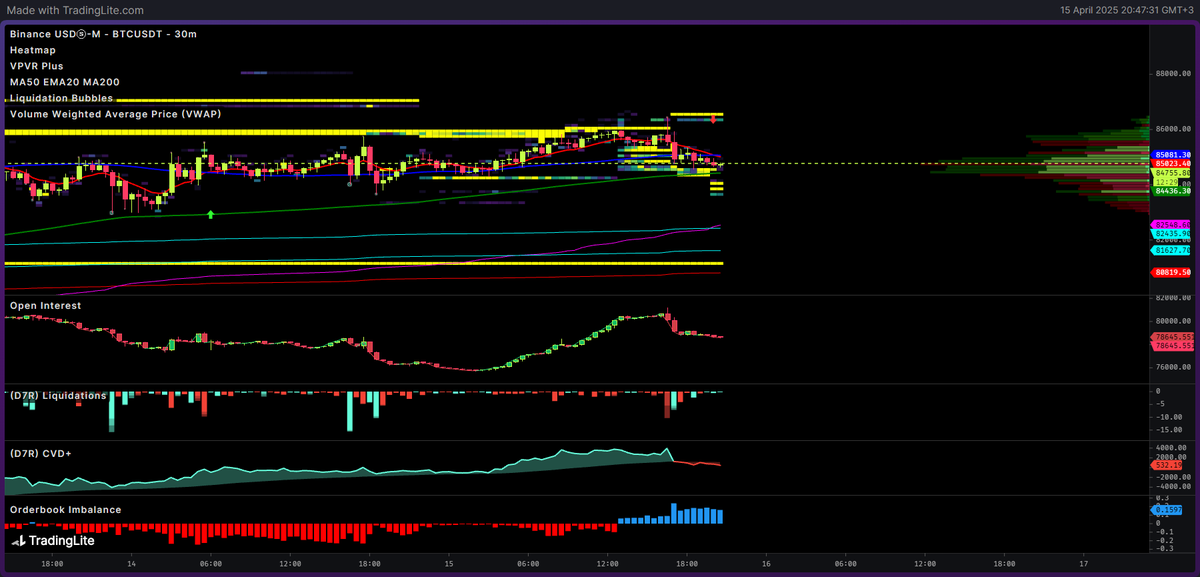Click the -4000.00 CVD axis label
The width and height of the screenshot is (1200, 577).
point(1172,487)
